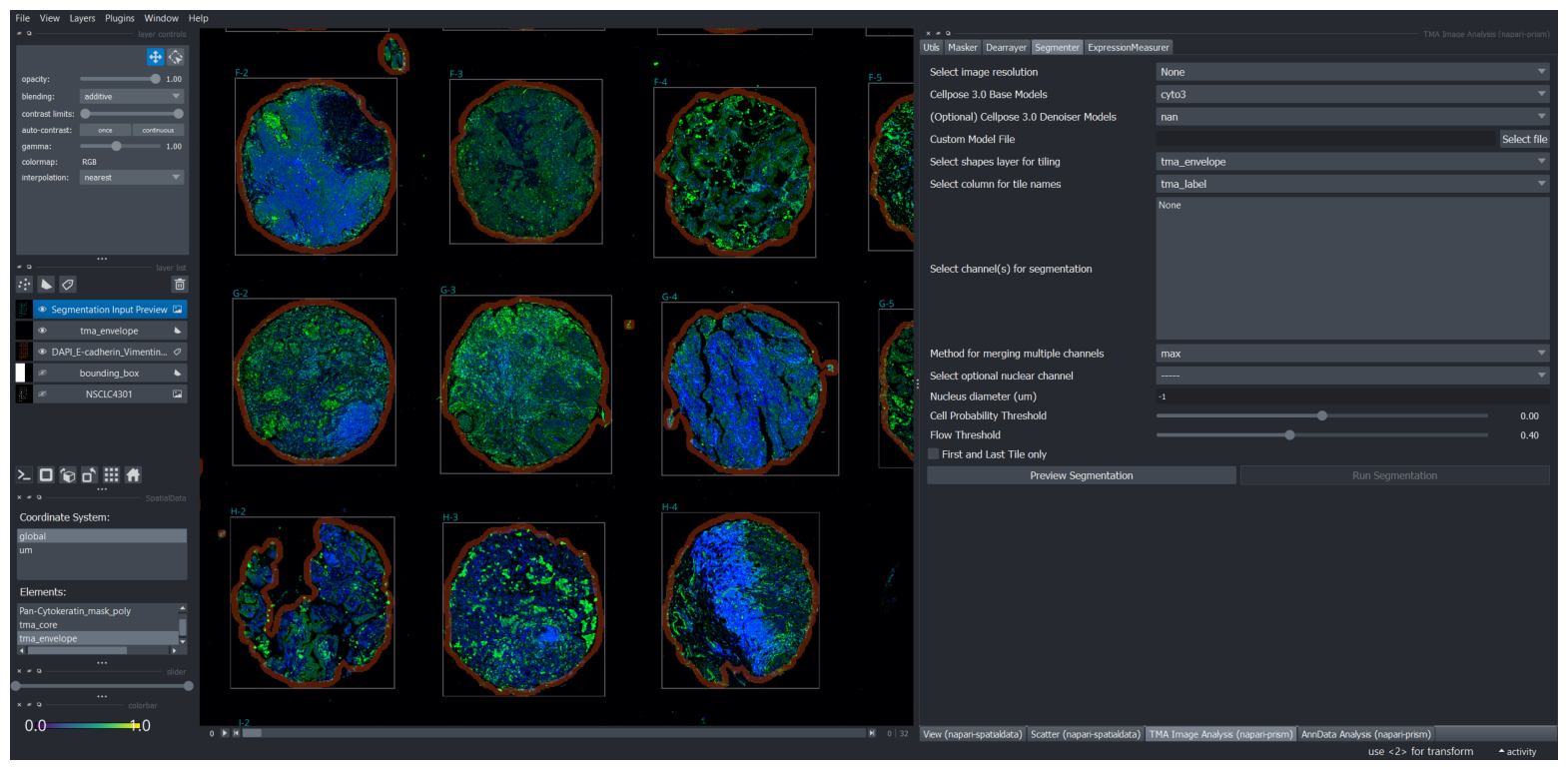
Task: Click the Nucleus diameter input field
Action: [1352, 396]
